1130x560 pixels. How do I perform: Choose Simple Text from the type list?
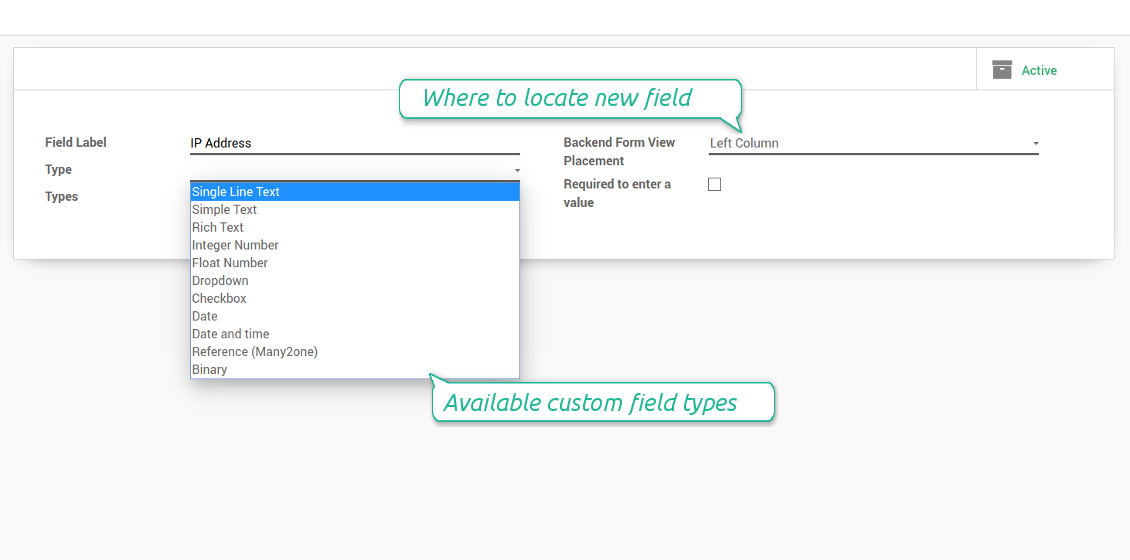point(355,210)
